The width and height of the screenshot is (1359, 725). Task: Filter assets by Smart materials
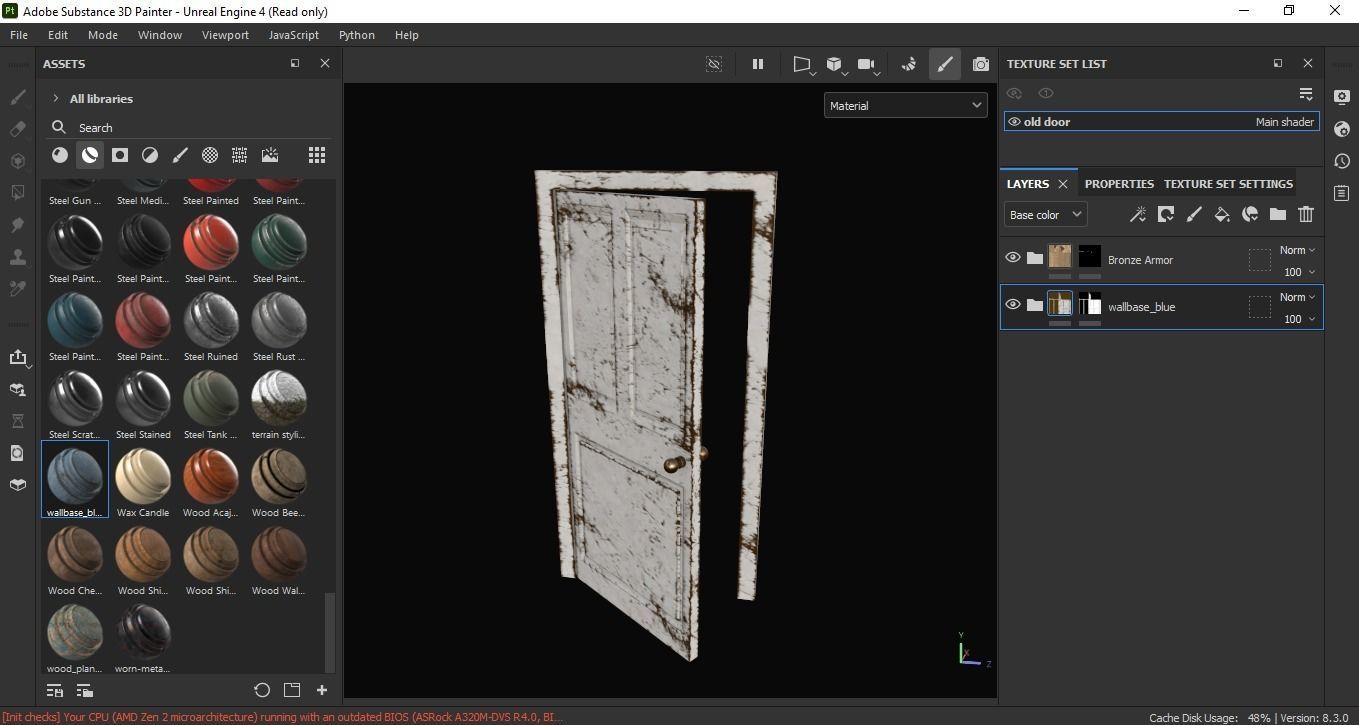coord(90,155)
